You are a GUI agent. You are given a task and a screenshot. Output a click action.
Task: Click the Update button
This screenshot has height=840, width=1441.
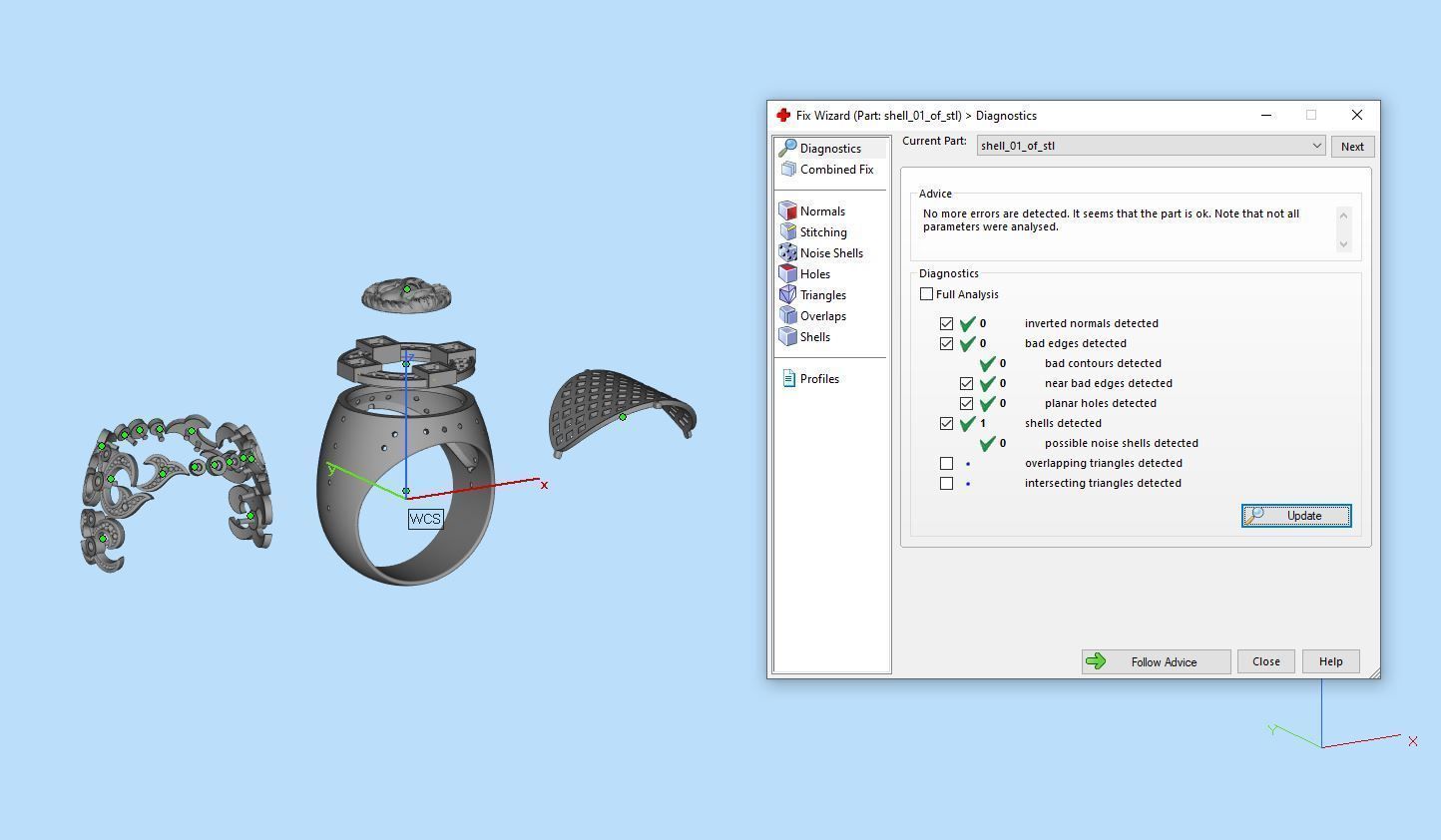click(1296, 516)
